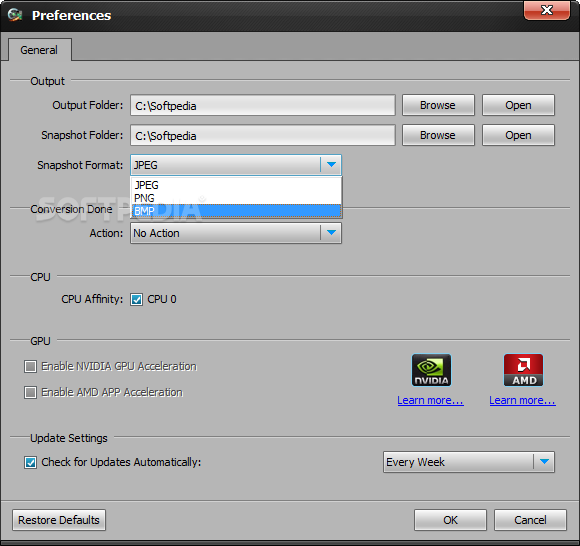
Task: Browse for the Snapshot Folder
Action: [438, 135]
